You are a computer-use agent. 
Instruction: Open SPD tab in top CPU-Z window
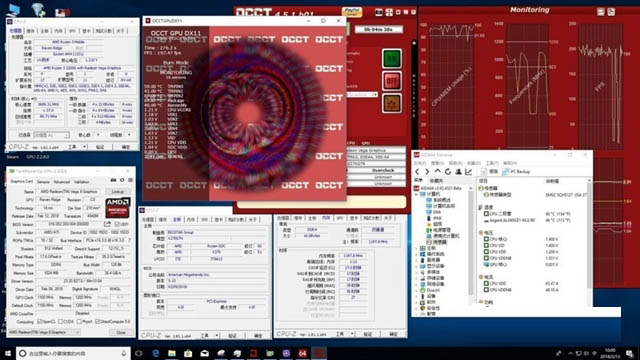(72, 31)
